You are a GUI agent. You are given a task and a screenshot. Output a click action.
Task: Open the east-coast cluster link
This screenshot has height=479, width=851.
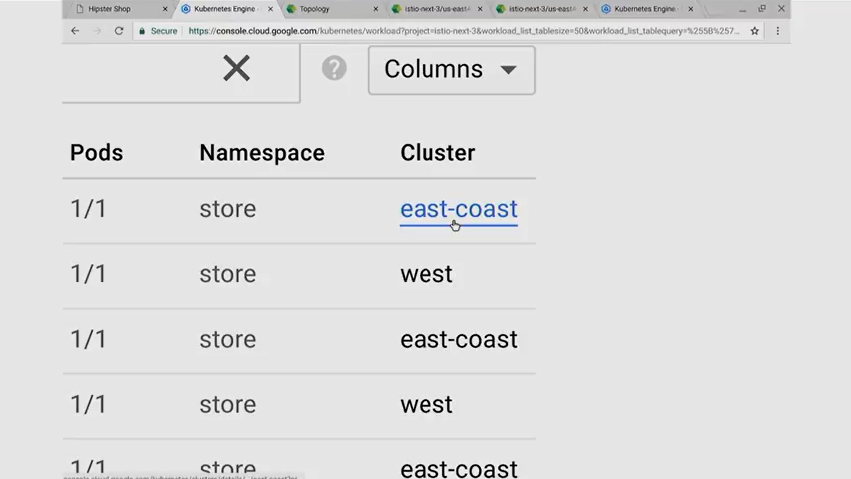(458, 209)
